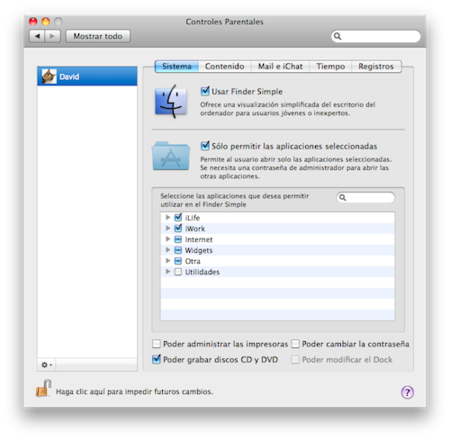
Task: Toggle Sólo permitir las aplicaciones seleccionadas checkbox
Action: [205, 146]
